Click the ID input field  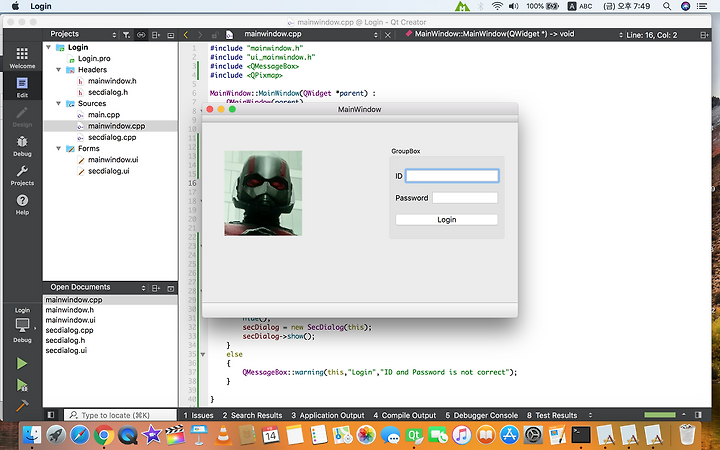(x=452, y=176)
